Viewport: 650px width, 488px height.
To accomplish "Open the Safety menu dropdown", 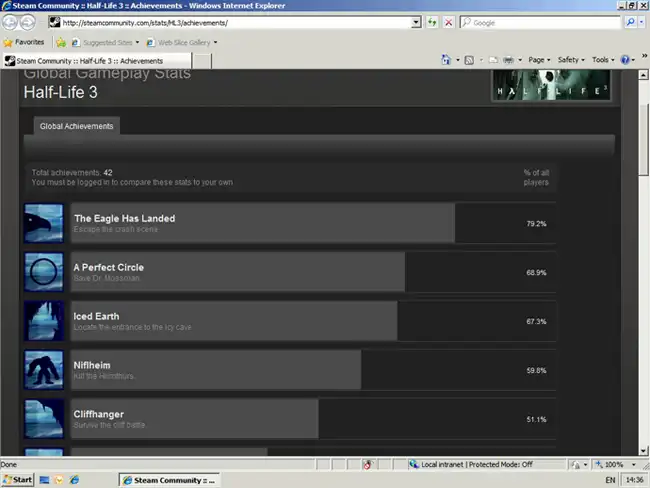I will point(571,60).
